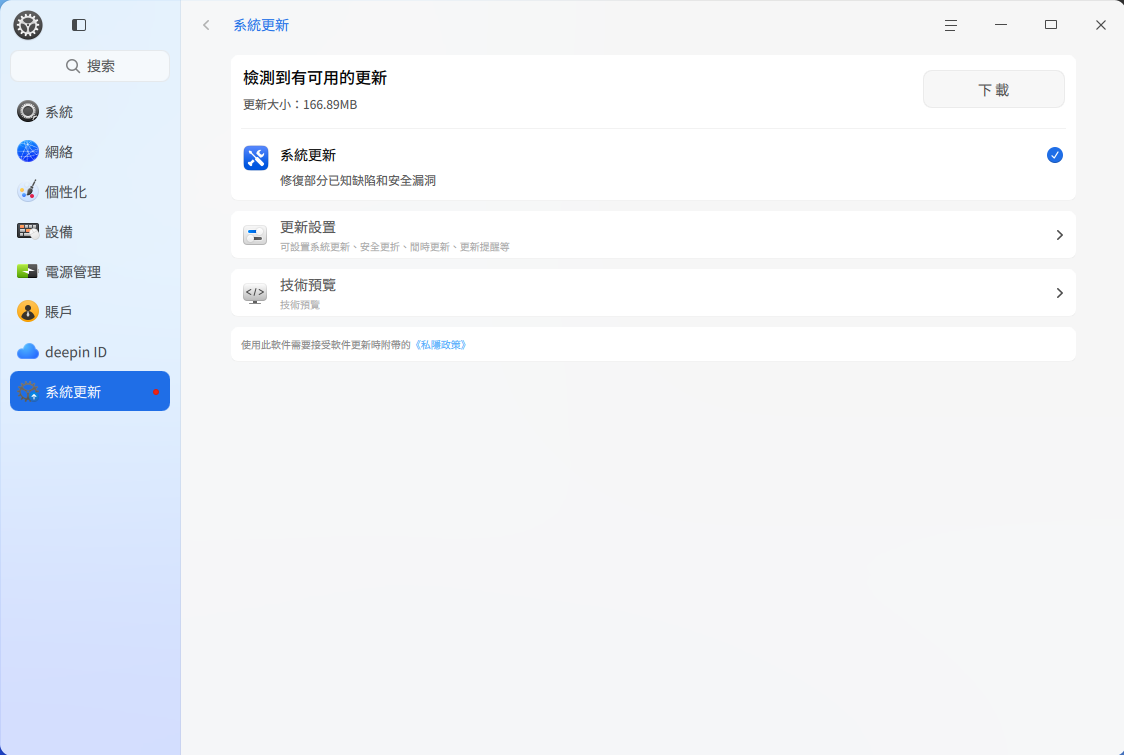Open 系統 settings in sidebar

pos(90,111)
